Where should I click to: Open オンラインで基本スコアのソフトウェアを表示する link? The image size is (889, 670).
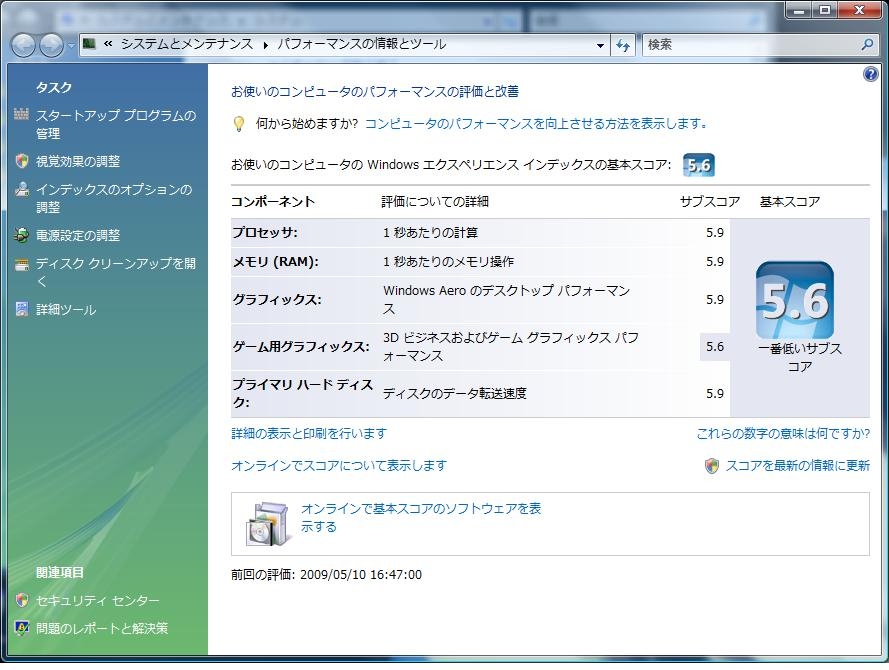(x=421, y=518)
